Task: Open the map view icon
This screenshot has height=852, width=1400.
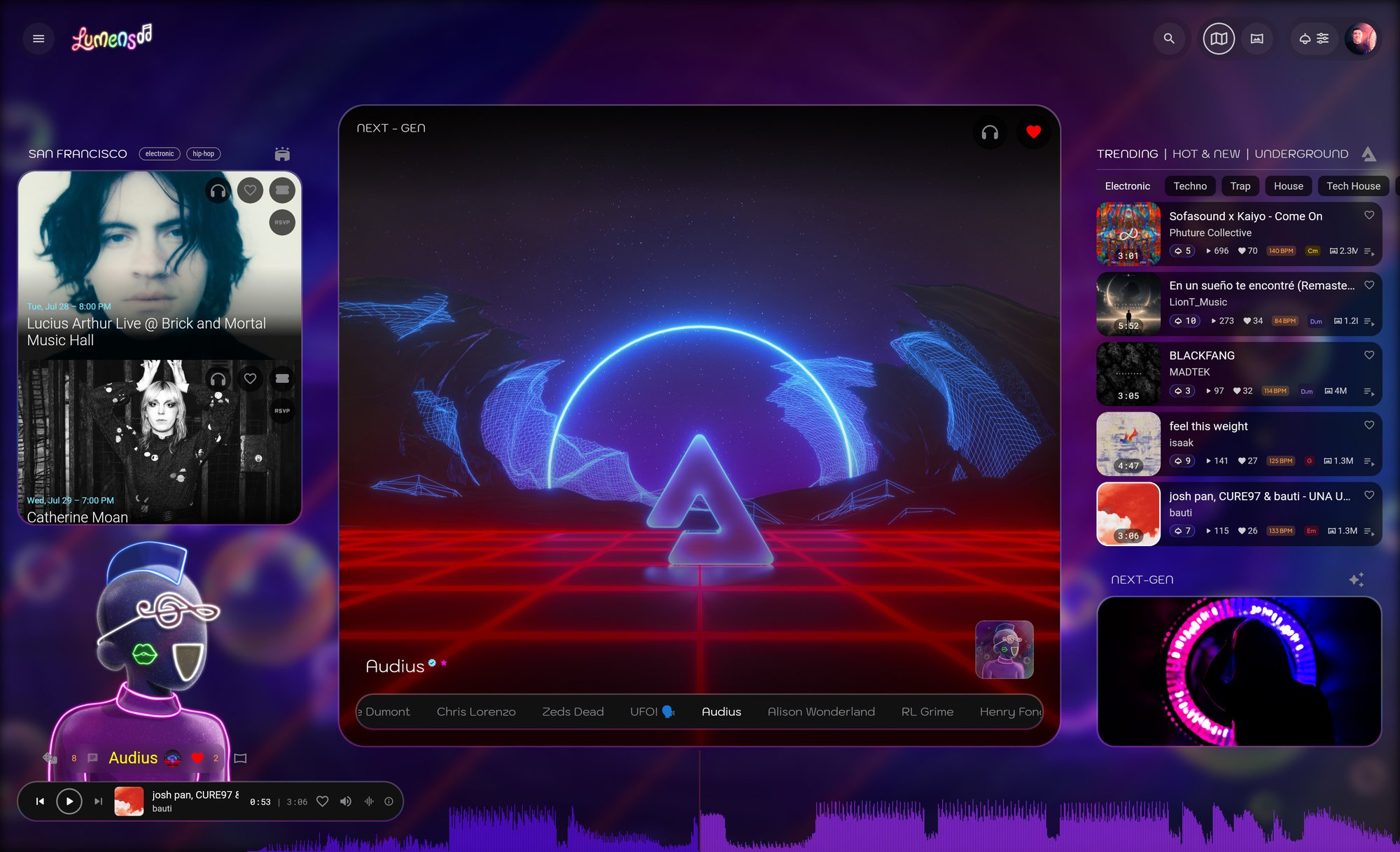Action: (1219, 39)
